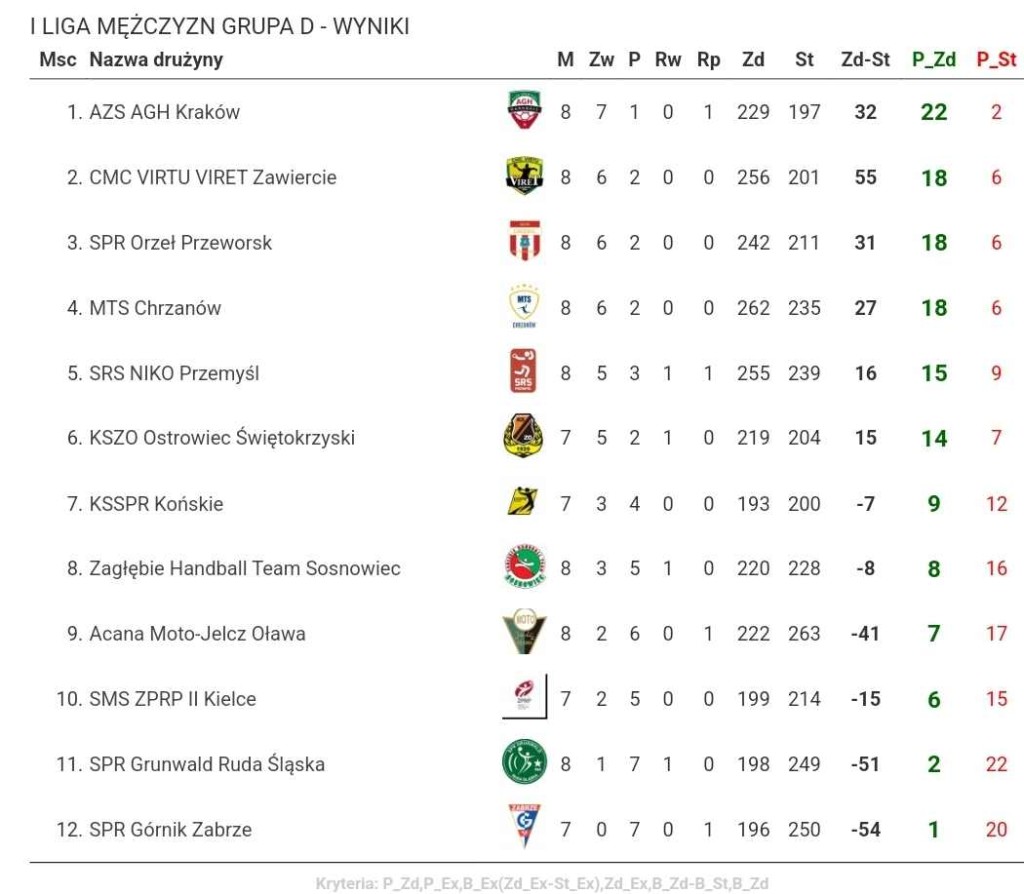Click the SRS NIKO Przemyśl red logo
This screenshot has height=894, width=1024.
[x=523, y=371]
